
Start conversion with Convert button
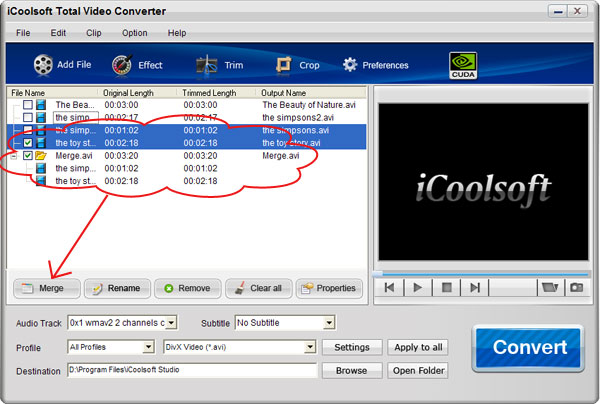pyautogui.click(x=528, y=348)
